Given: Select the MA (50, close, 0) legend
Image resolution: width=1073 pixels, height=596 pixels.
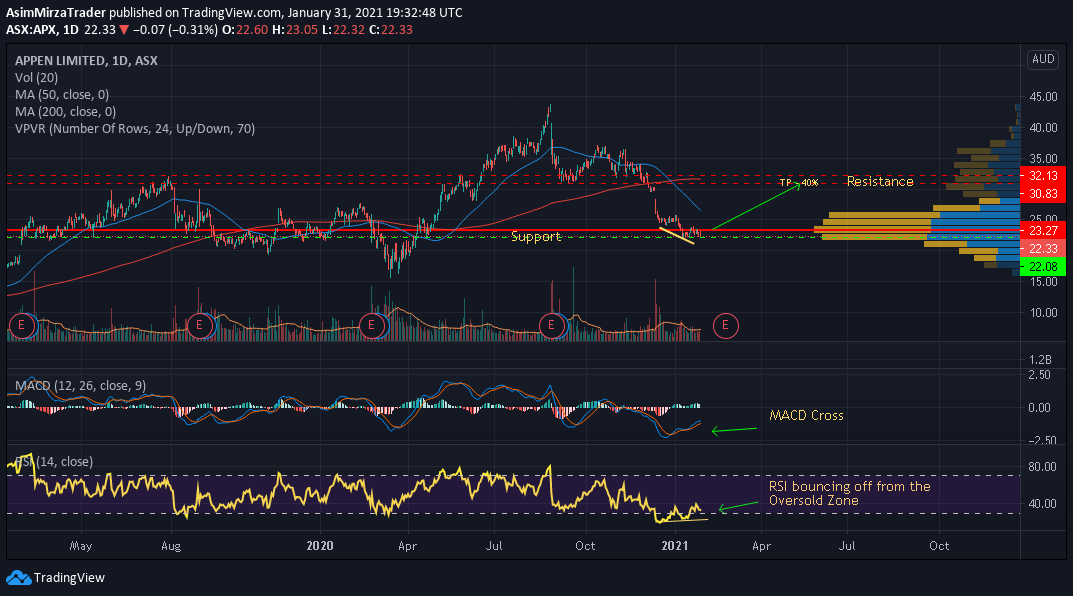Looking at the screenshot, I should pyautogui.click(x=62, y=95).
